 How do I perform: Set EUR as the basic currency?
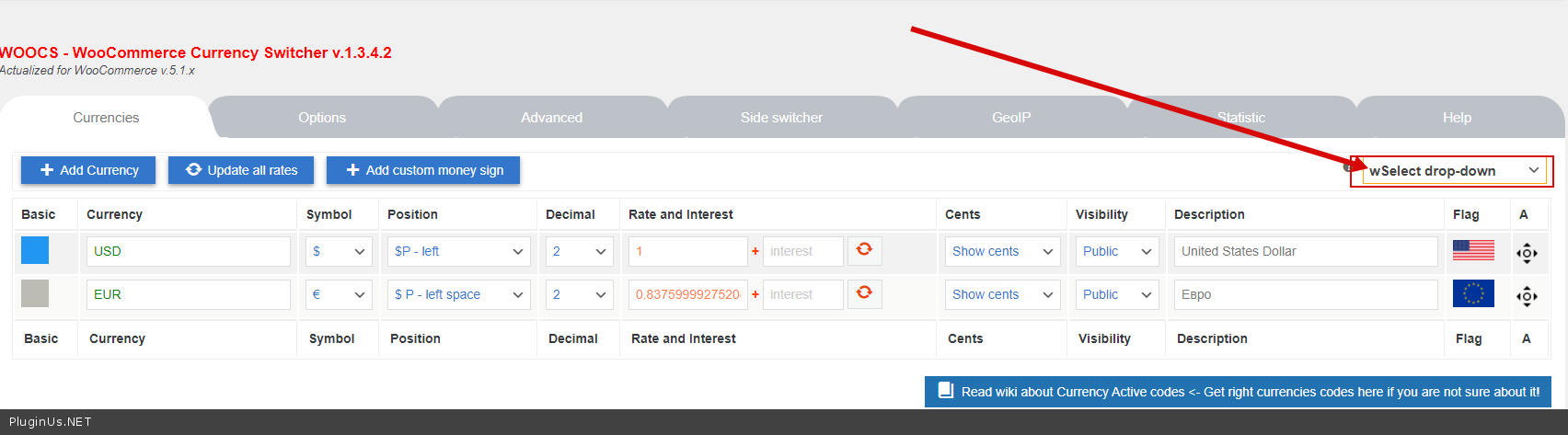click(35, 294)
